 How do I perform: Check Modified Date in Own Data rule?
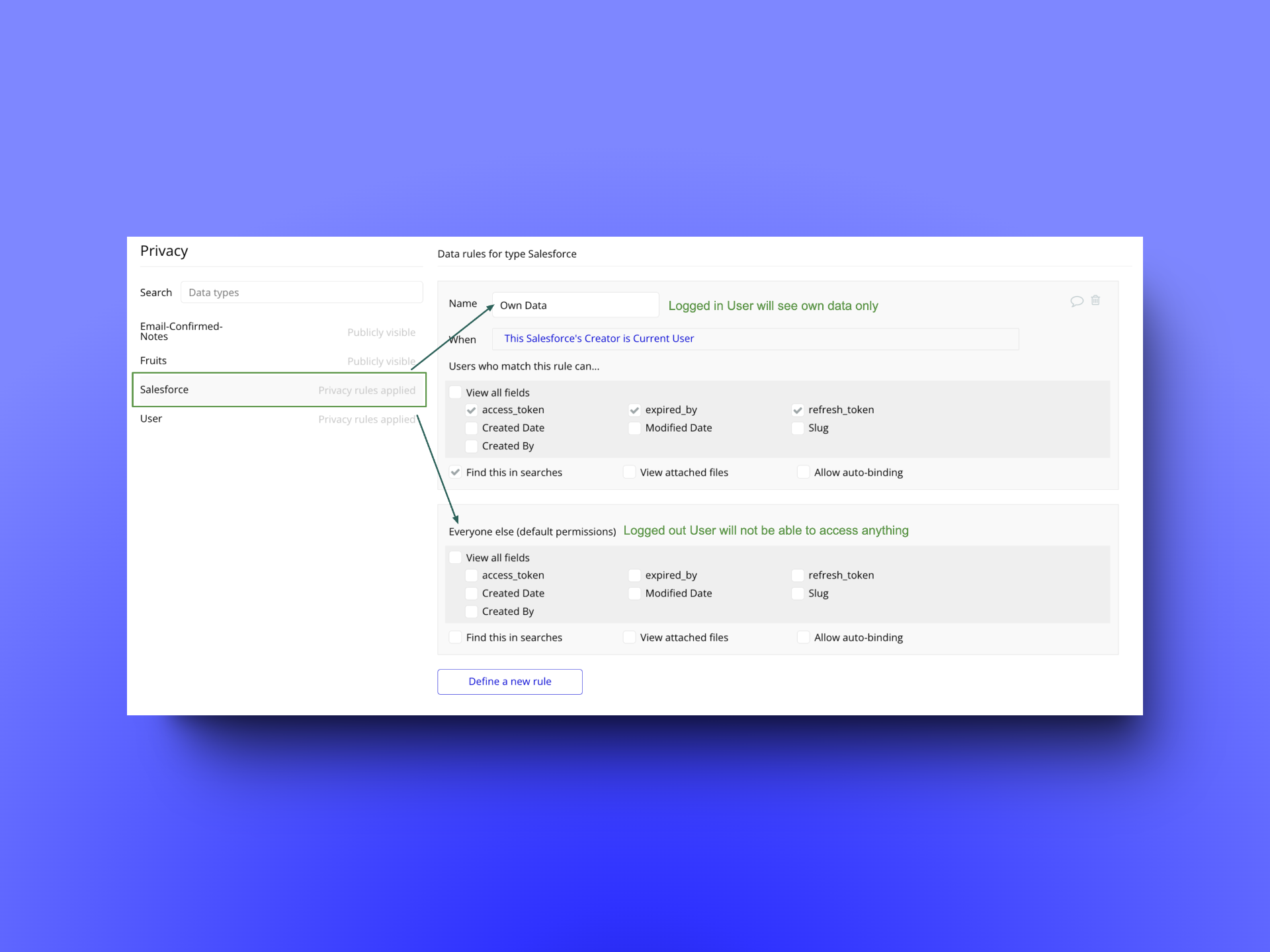pos(634,428)
